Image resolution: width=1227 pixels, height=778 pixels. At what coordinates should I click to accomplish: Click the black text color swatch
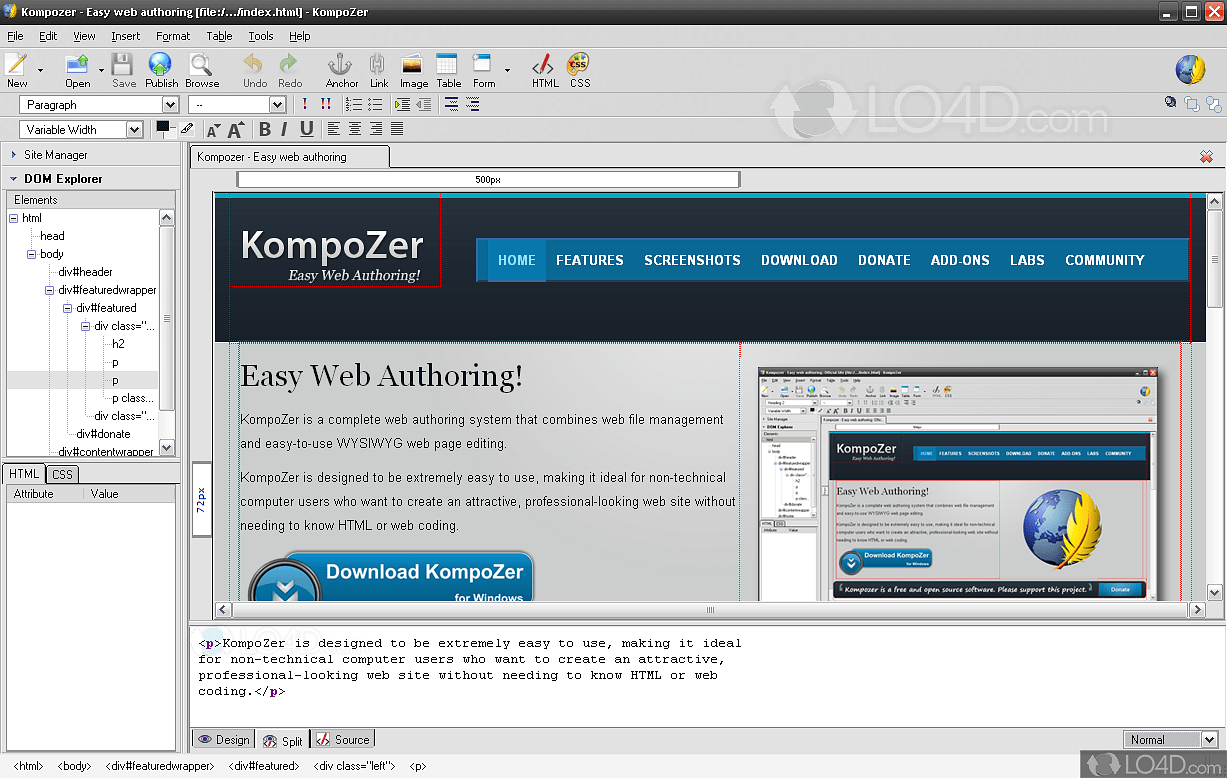pyautogui.click(x=162, y=127)
